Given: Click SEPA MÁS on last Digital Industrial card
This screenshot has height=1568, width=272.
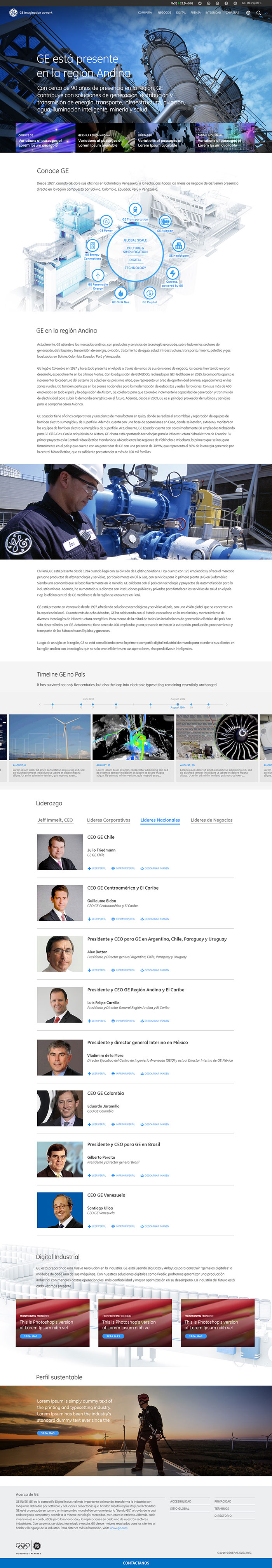Looking at the screenshot, I should click(196, 1336).
